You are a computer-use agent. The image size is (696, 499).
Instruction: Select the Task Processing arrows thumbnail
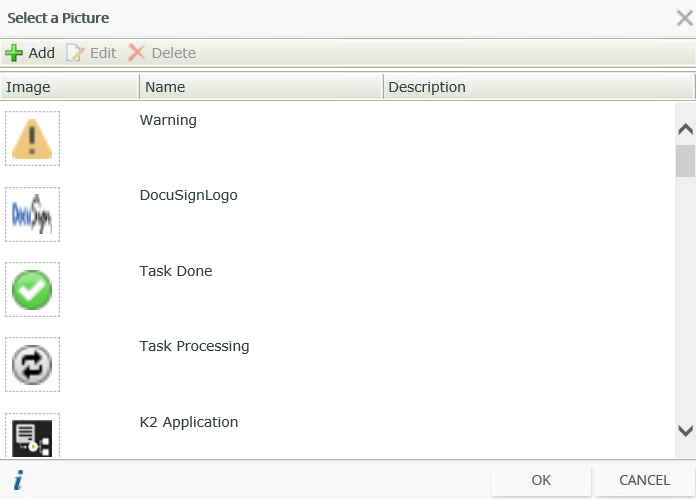tap(32, 364)
